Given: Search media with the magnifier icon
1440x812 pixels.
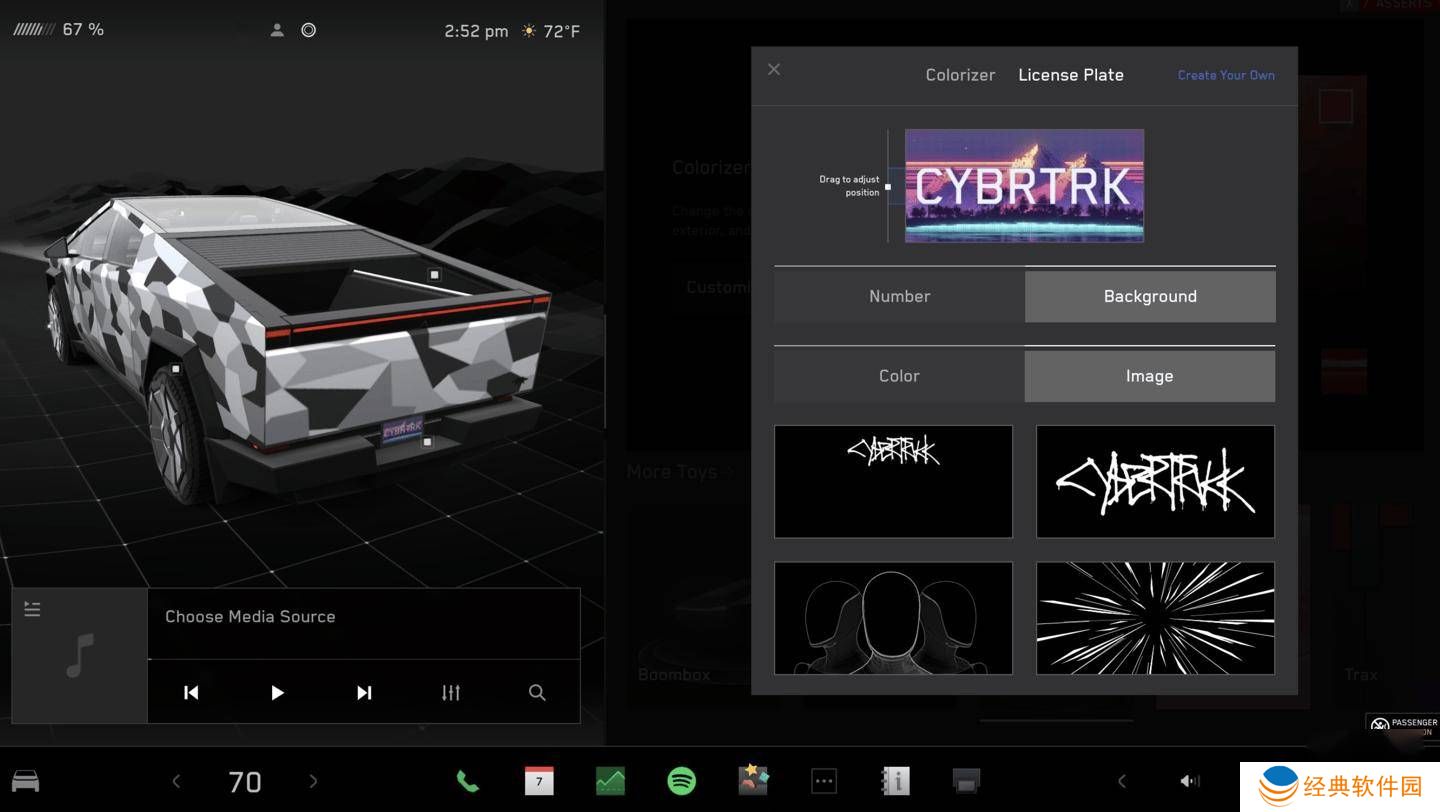Looking at the screenshot, I should click(537, 692).
